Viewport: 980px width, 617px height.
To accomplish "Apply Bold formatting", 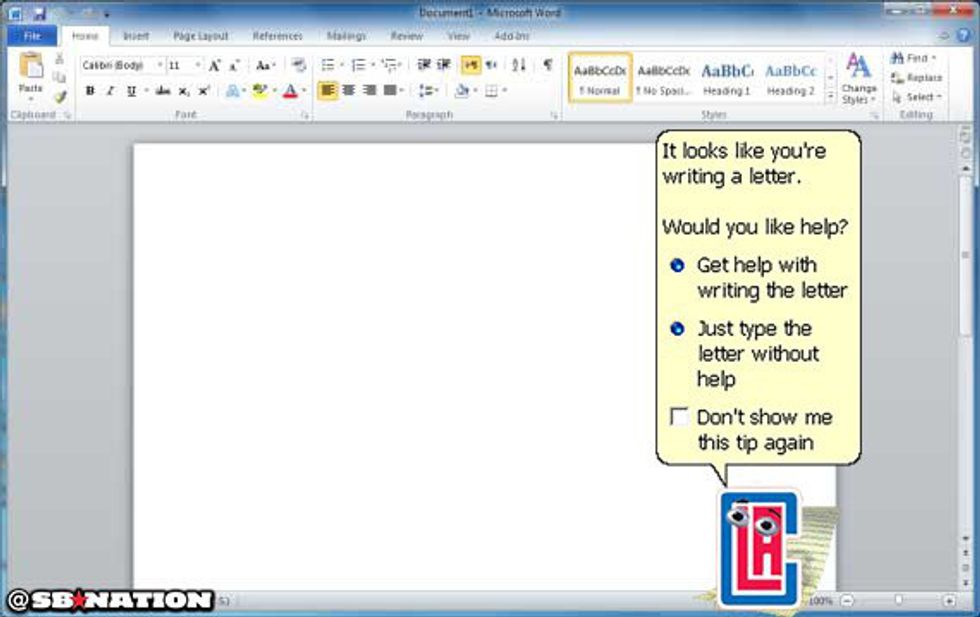I will pyautogui.click(x=90, y=91).
